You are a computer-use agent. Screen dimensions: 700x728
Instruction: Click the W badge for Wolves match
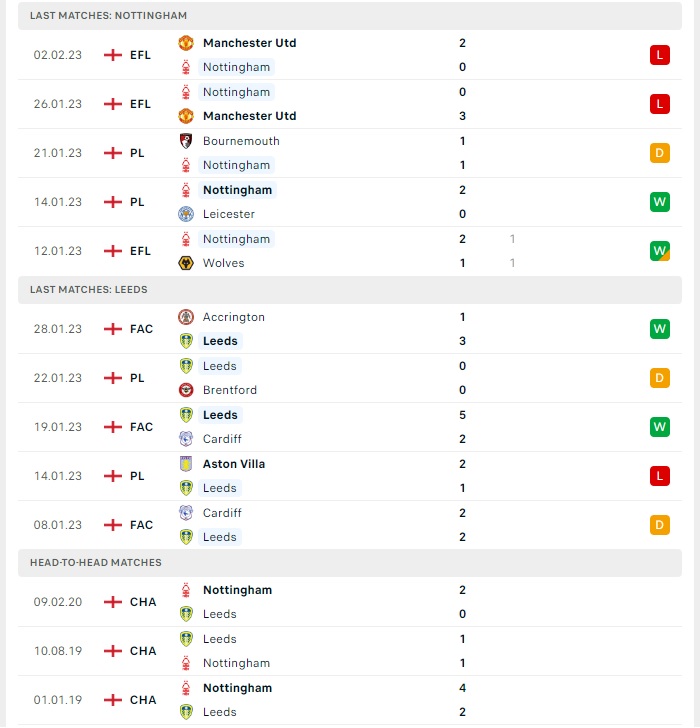(660, 251)
